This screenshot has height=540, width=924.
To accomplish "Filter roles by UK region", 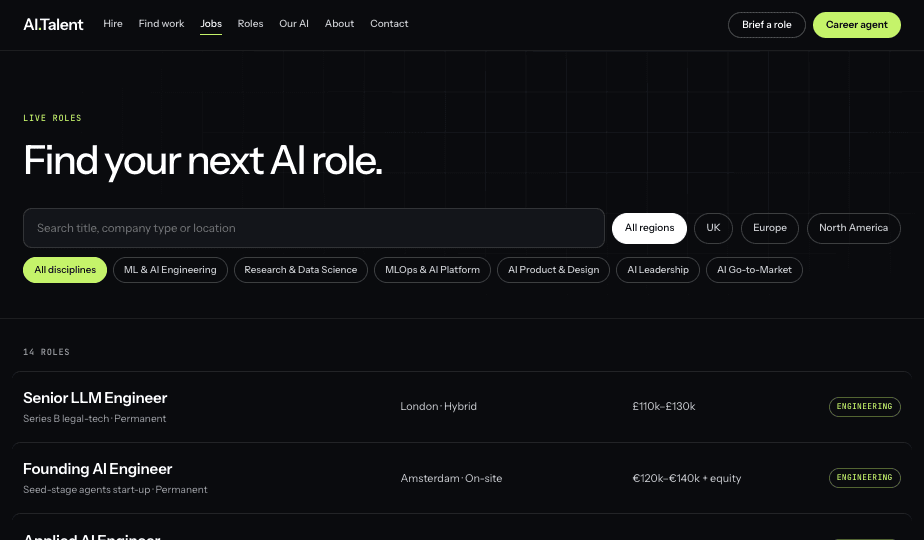I will click(714, 228).
